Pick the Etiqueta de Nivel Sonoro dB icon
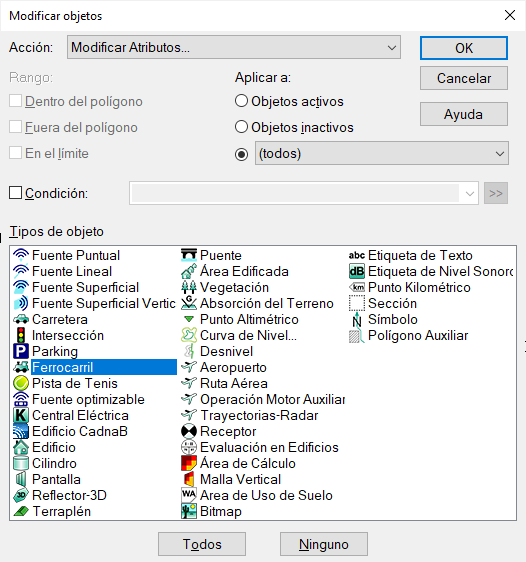This screenshot has height=562, width=526. pyautogui.click(x=357, y=271)
